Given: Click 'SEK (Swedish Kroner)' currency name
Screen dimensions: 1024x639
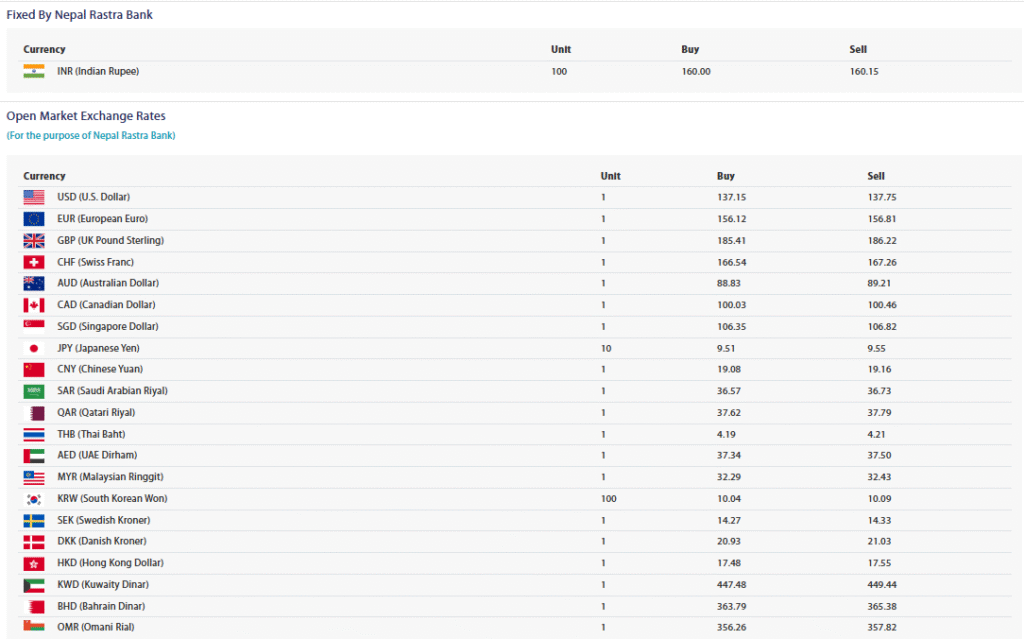Looking at the screenshot, I should pyautogui.click(x=103, y=520).
